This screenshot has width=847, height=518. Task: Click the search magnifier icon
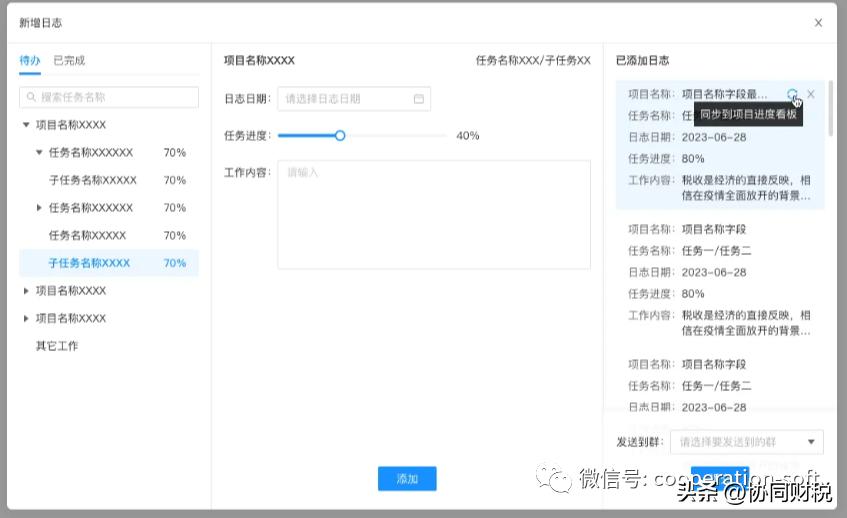(x=31, y=97)
